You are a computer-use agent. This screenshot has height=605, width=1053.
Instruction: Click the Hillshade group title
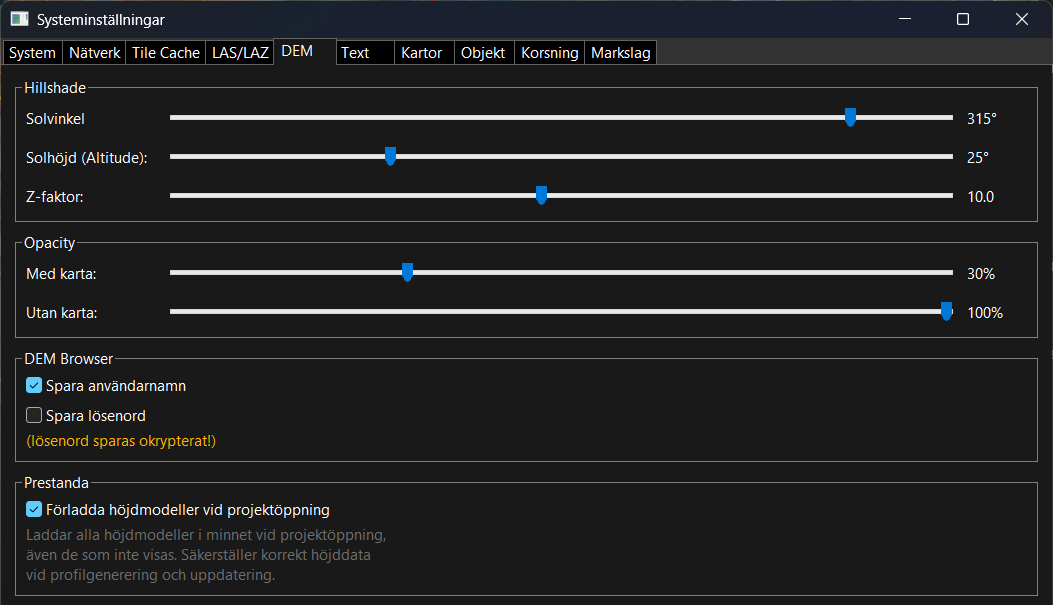click(55, 88)
